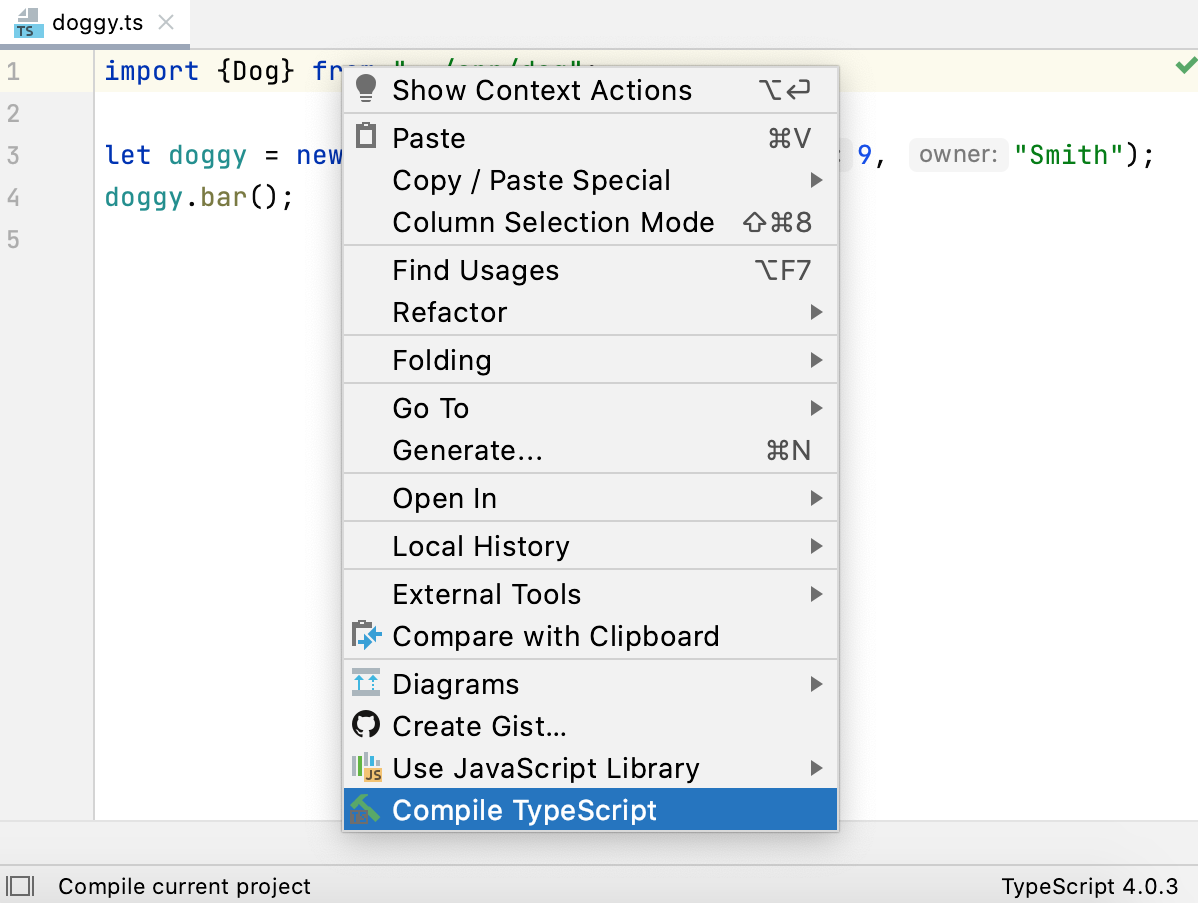The image size is (1200, 903).
Task: Click the Compare with Clipboard icon
Action: 366,636
